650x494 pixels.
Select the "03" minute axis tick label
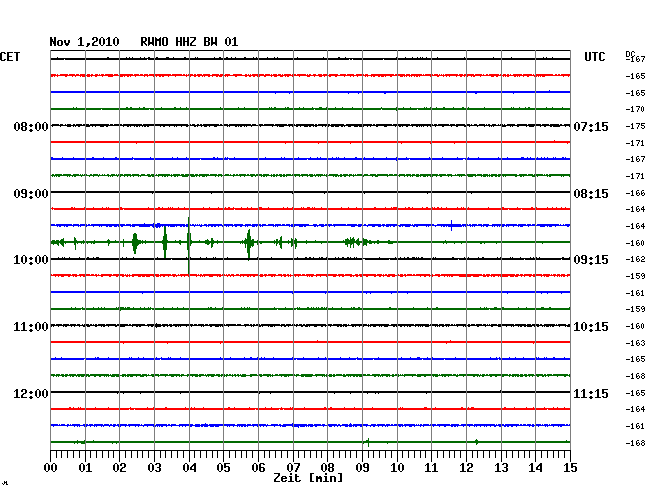point(154,467)
